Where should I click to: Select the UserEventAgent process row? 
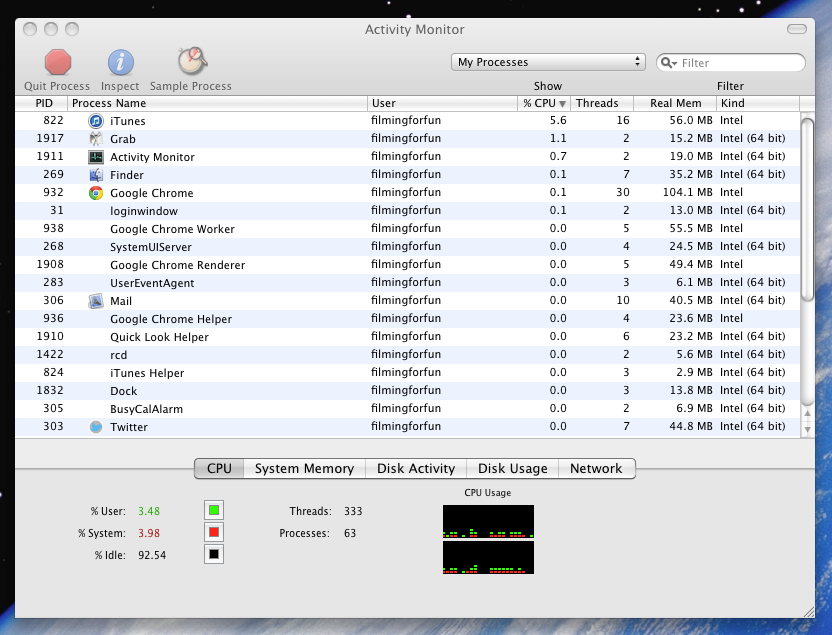click(x=408, y=283)
